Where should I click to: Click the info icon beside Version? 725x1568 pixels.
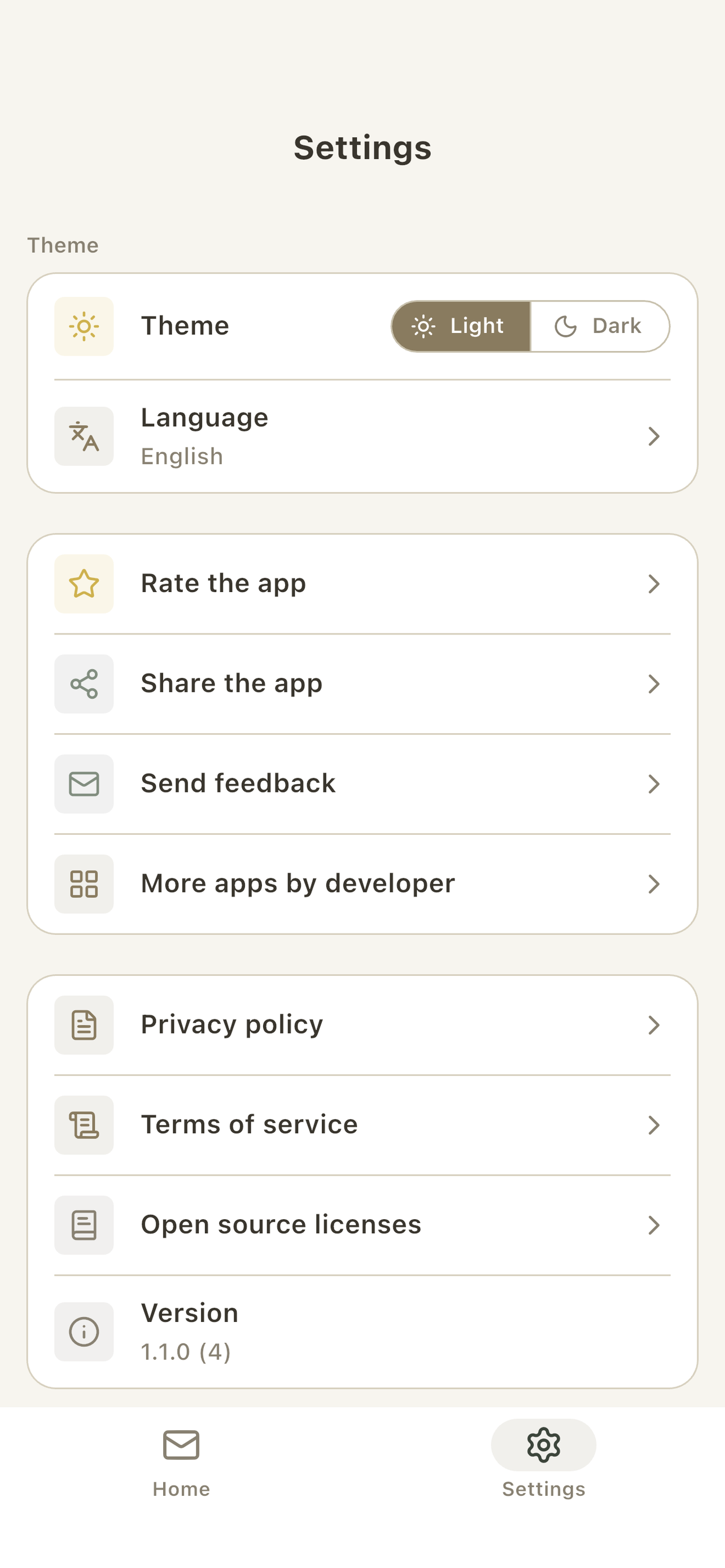pyautogui.click(x=84, y=1332)
